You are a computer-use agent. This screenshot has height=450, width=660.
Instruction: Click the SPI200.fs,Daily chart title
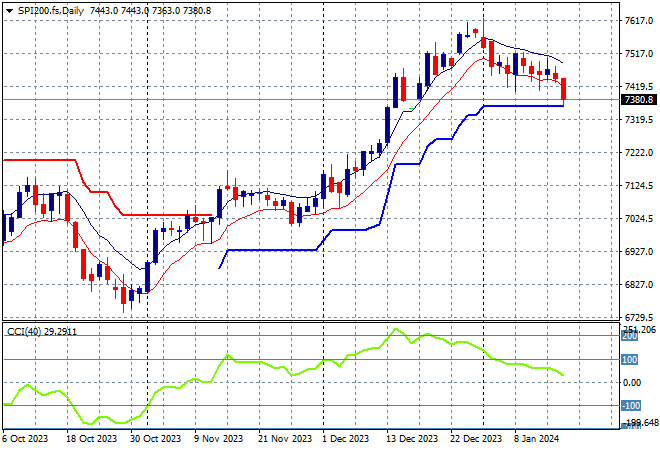click(x=52, y=8)
